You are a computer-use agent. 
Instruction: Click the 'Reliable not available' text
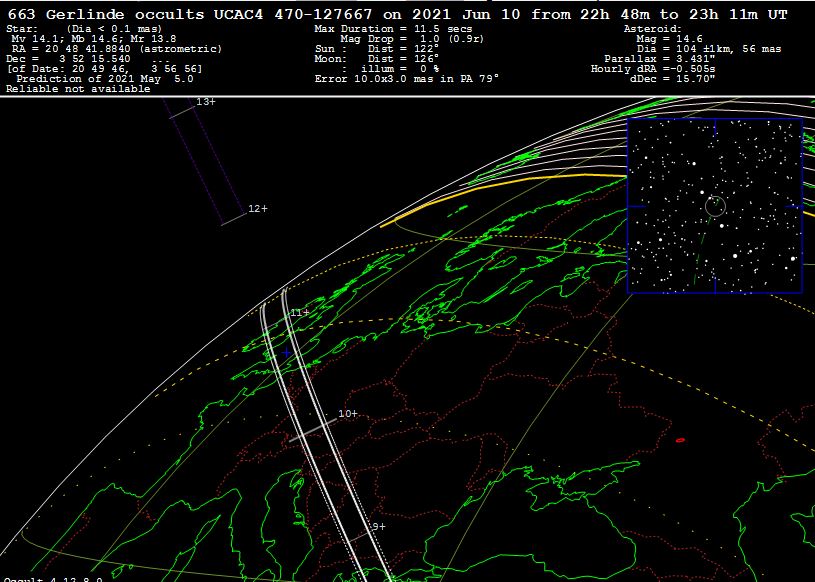click(x=78, y=89)
